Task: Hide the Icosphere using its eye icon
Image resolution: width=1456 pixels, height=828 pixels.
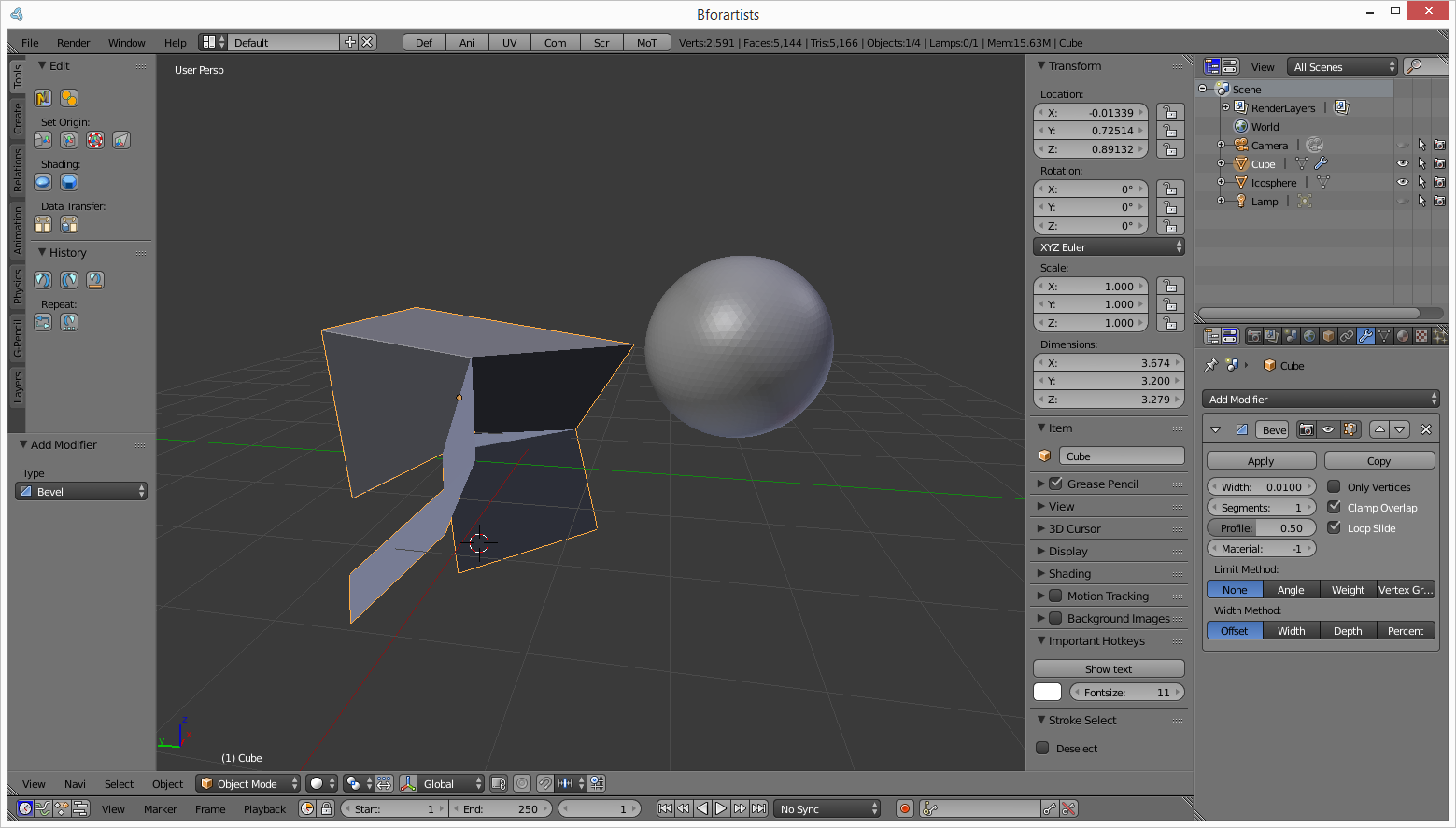Action: [x=1402, y=182]
